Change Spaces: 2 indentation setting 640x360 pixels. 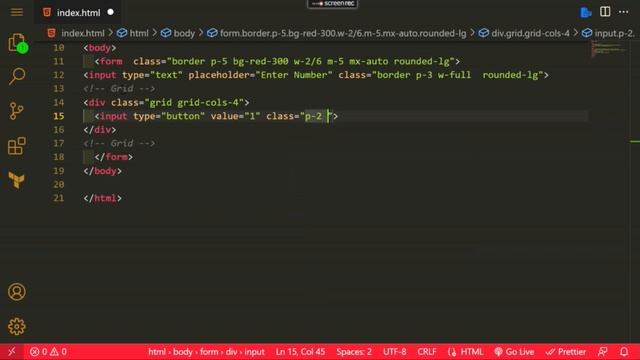(354, 351)
